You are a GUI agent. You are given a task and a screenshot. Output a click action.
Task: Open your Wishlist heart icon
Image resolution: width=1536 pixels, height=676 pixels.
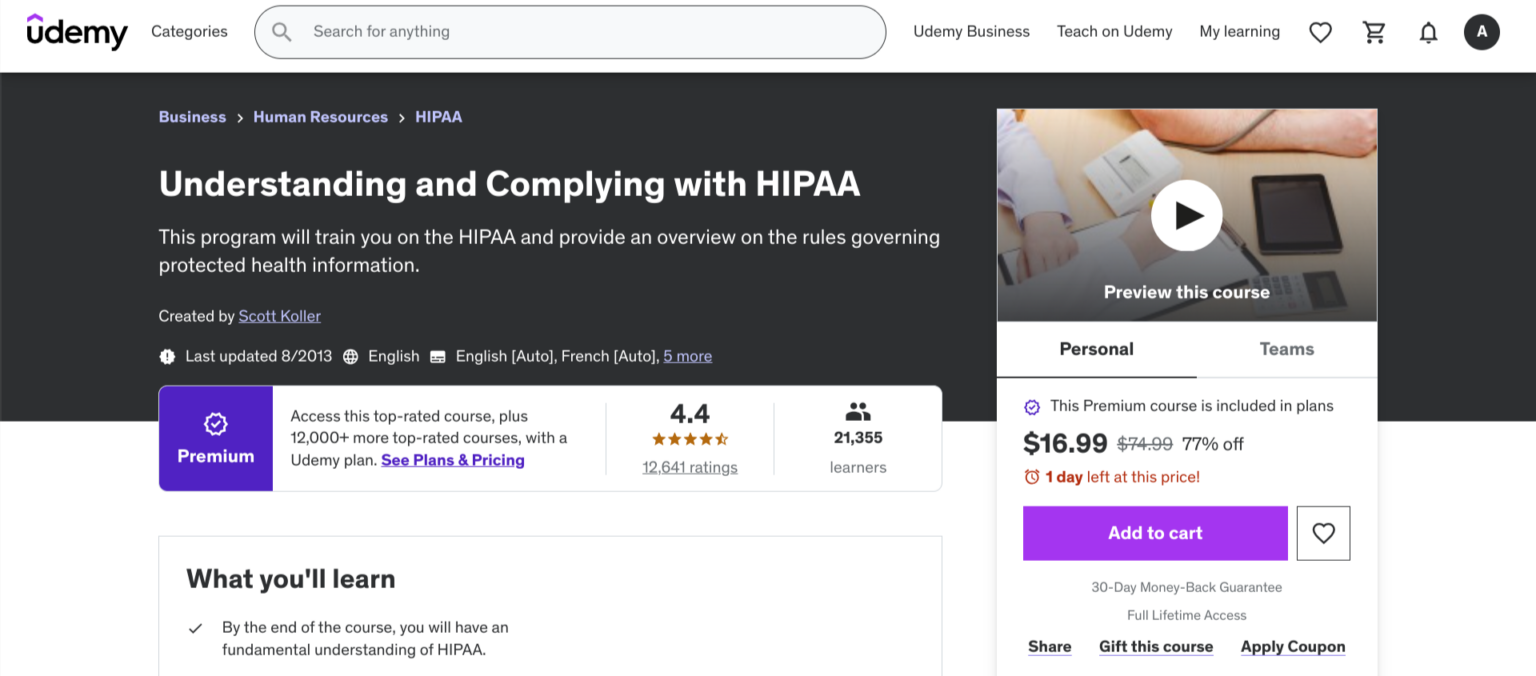[1320, 31]
